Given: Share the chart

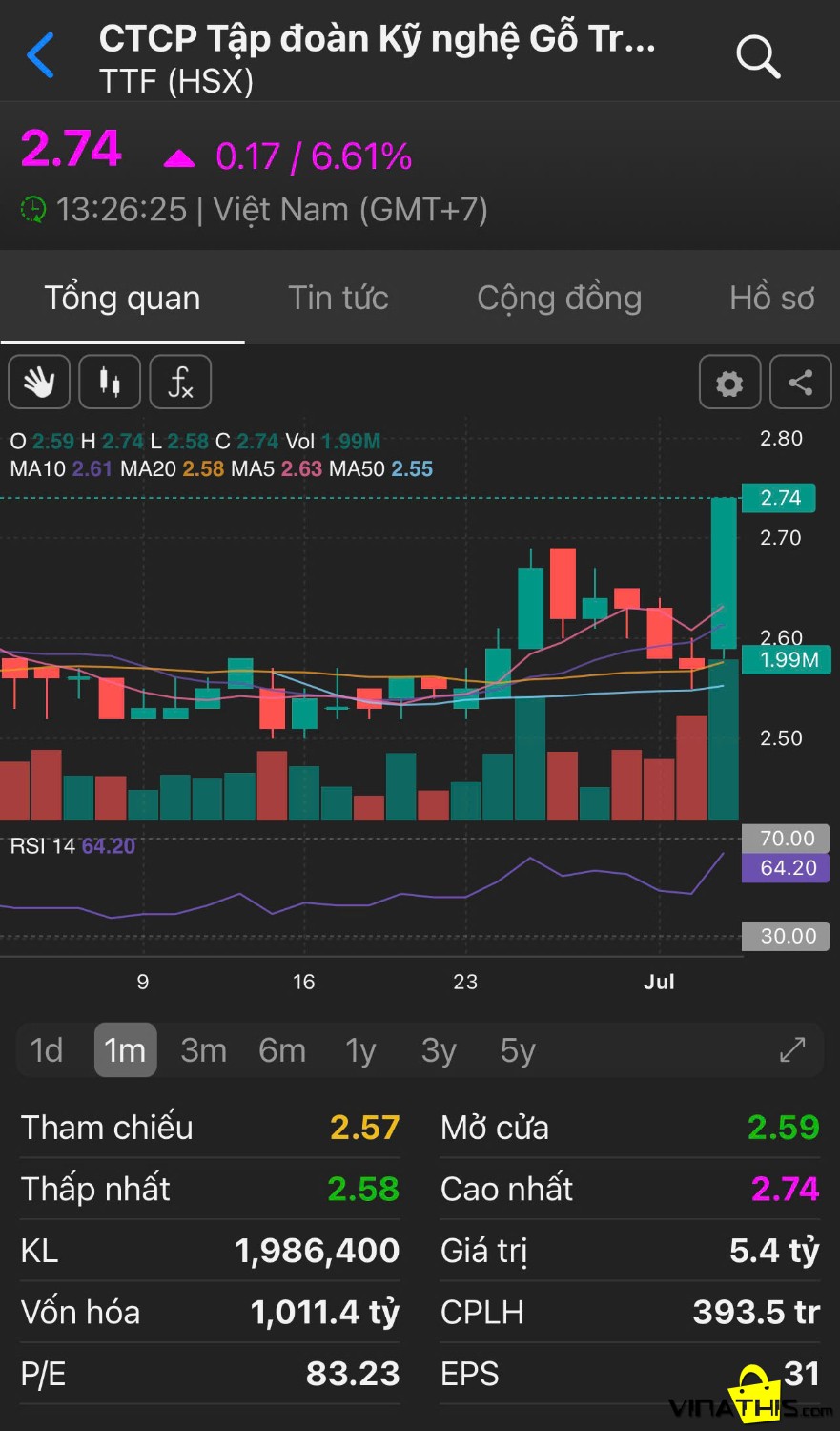Looking at the screenshot, I should click(800, 383).
